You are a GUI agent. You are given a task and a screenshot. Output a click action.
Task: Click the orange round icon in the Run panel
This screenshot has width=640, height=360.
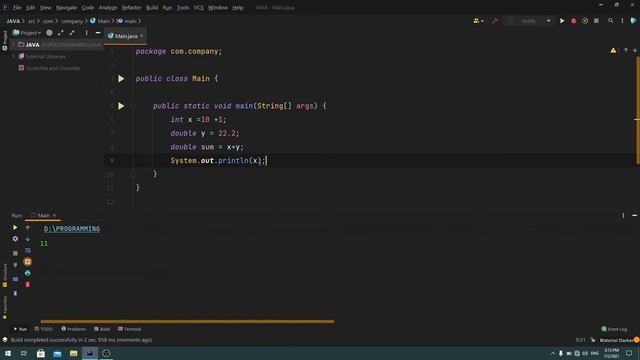pos(28,262)
